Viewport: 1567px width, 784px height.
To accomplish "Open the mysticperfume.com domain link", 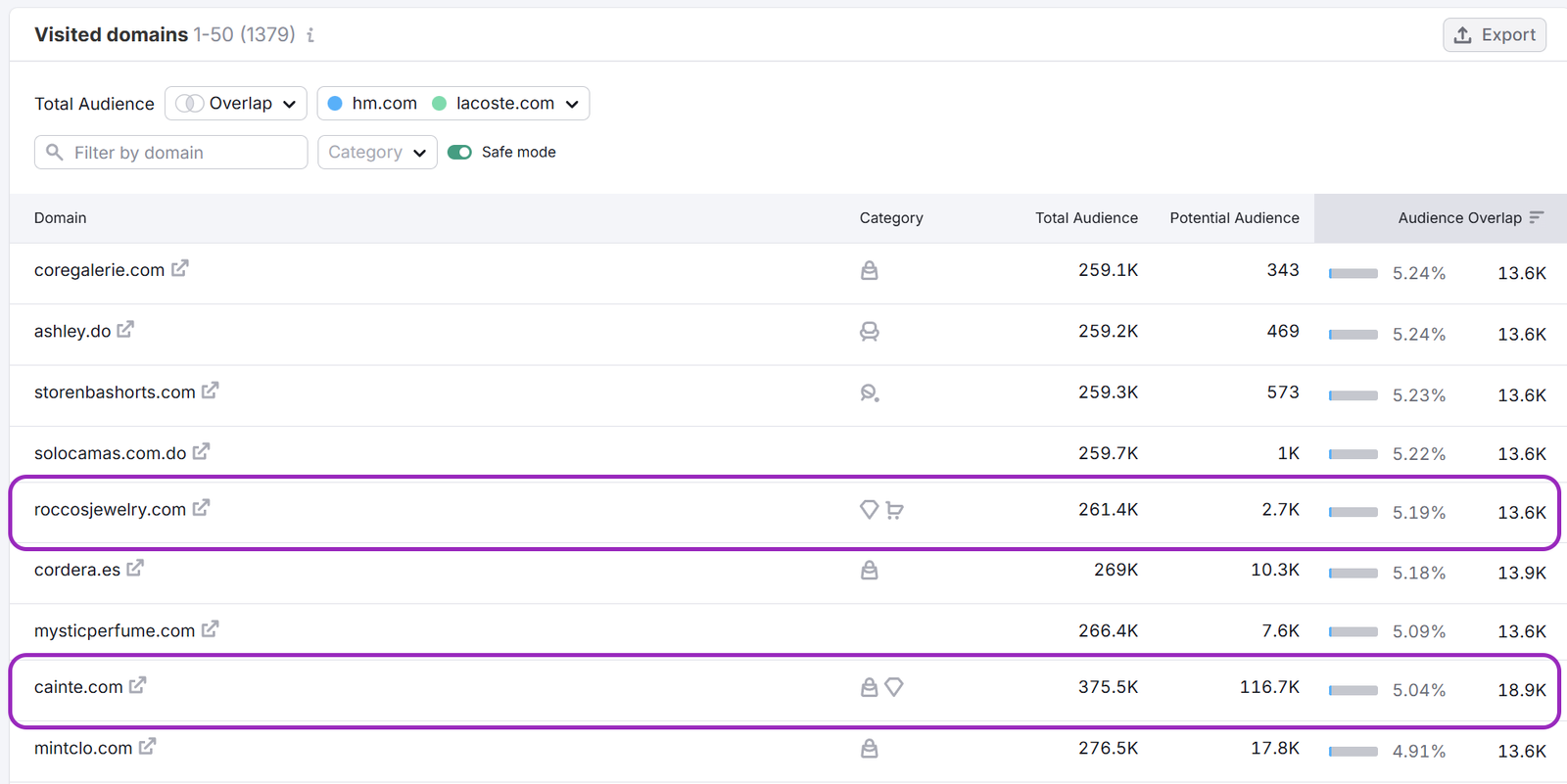I will click(115, 631).
